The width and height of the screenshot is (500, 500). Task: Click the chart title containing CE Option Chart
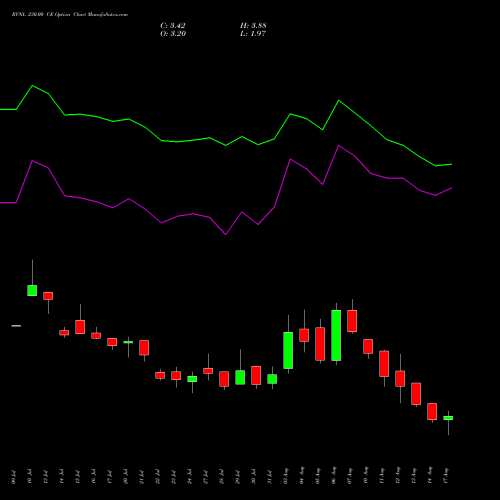pyautogui.click(x=70, y=15)
